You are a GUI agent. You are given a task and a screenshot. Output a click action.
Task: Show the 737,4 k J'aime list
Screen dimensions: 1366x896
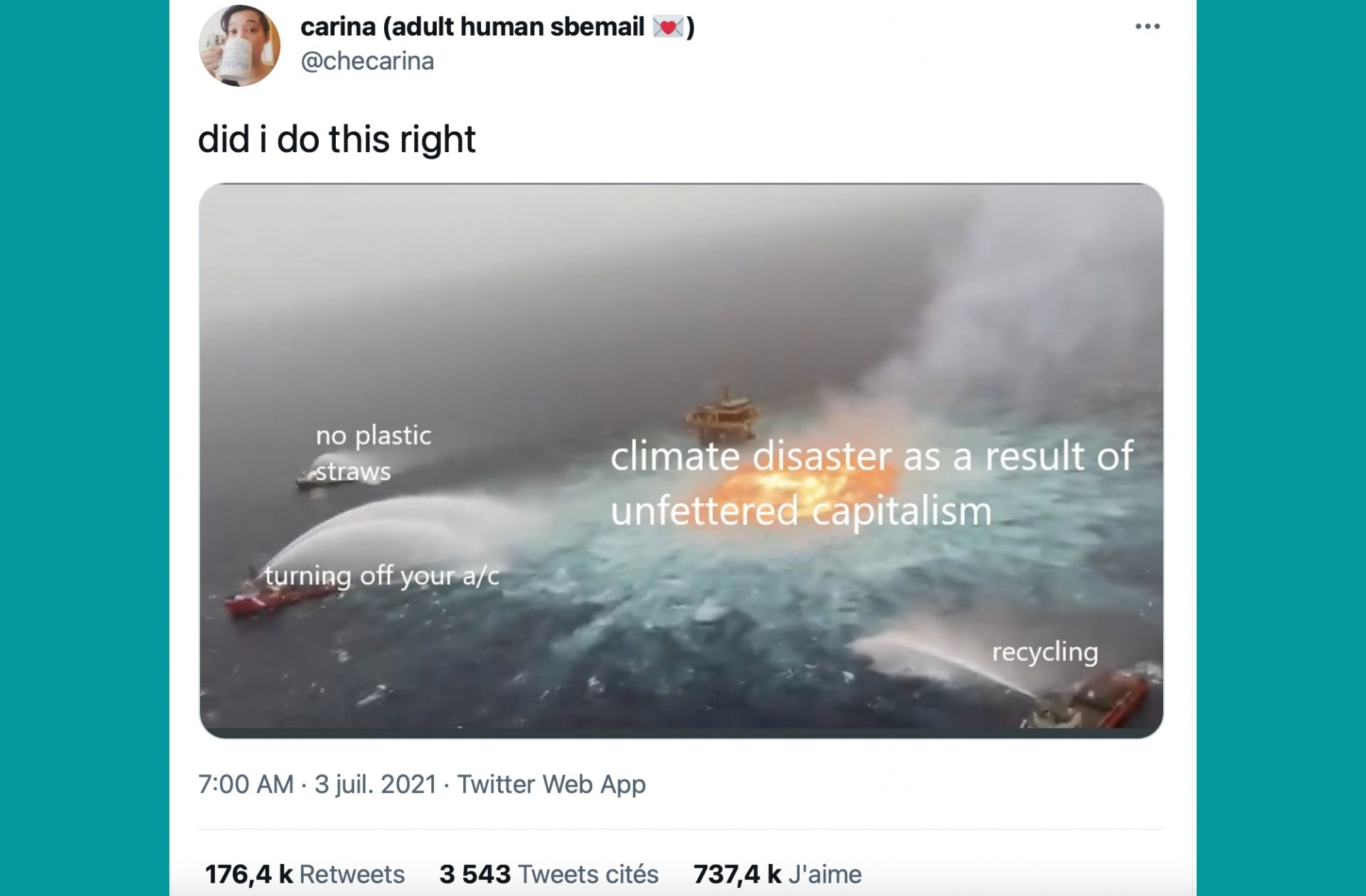[x=777, y=874]
